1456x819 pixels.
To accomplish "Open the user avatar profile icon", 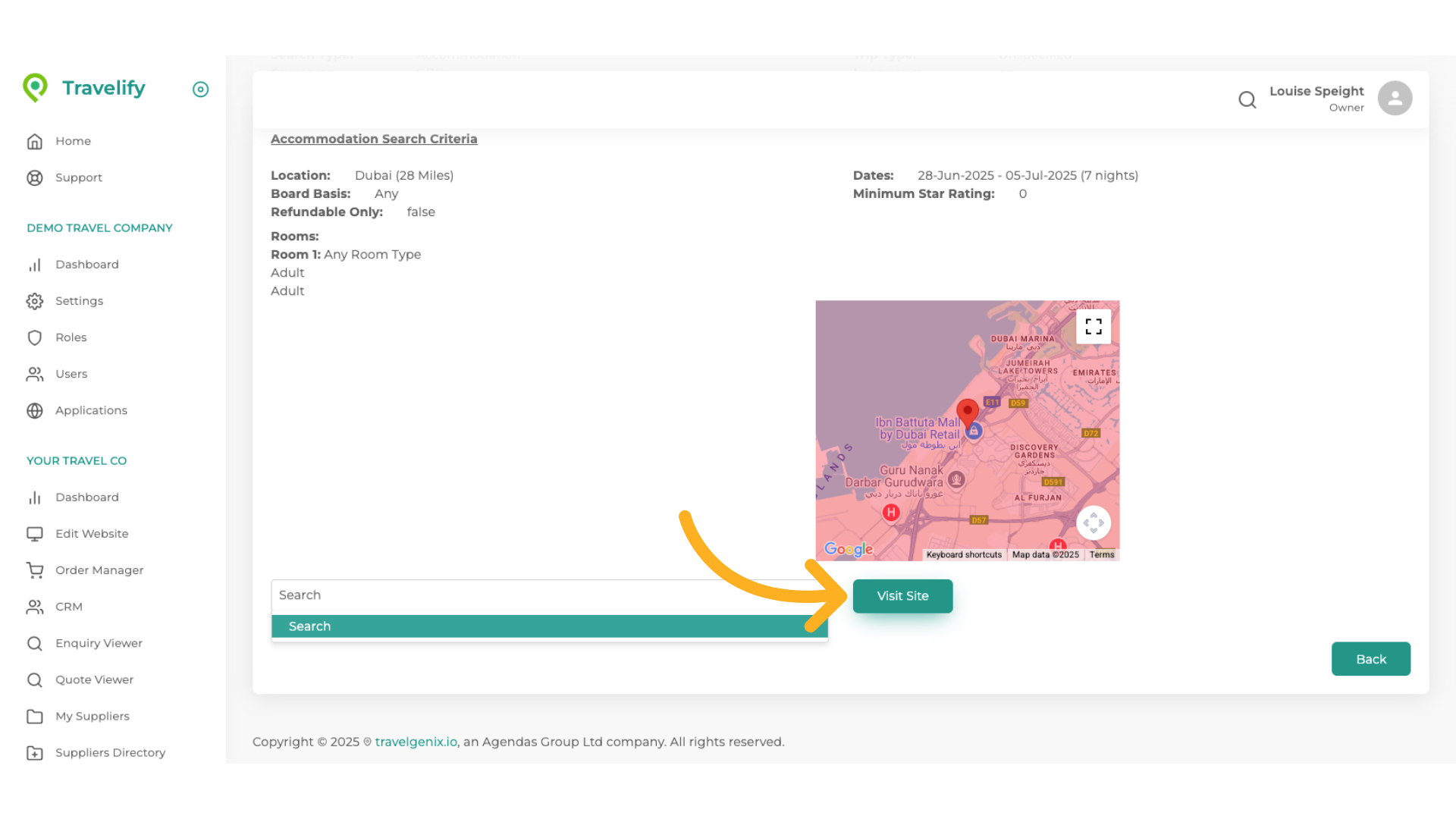I will pyautogui.click(x=1395, y=98).
